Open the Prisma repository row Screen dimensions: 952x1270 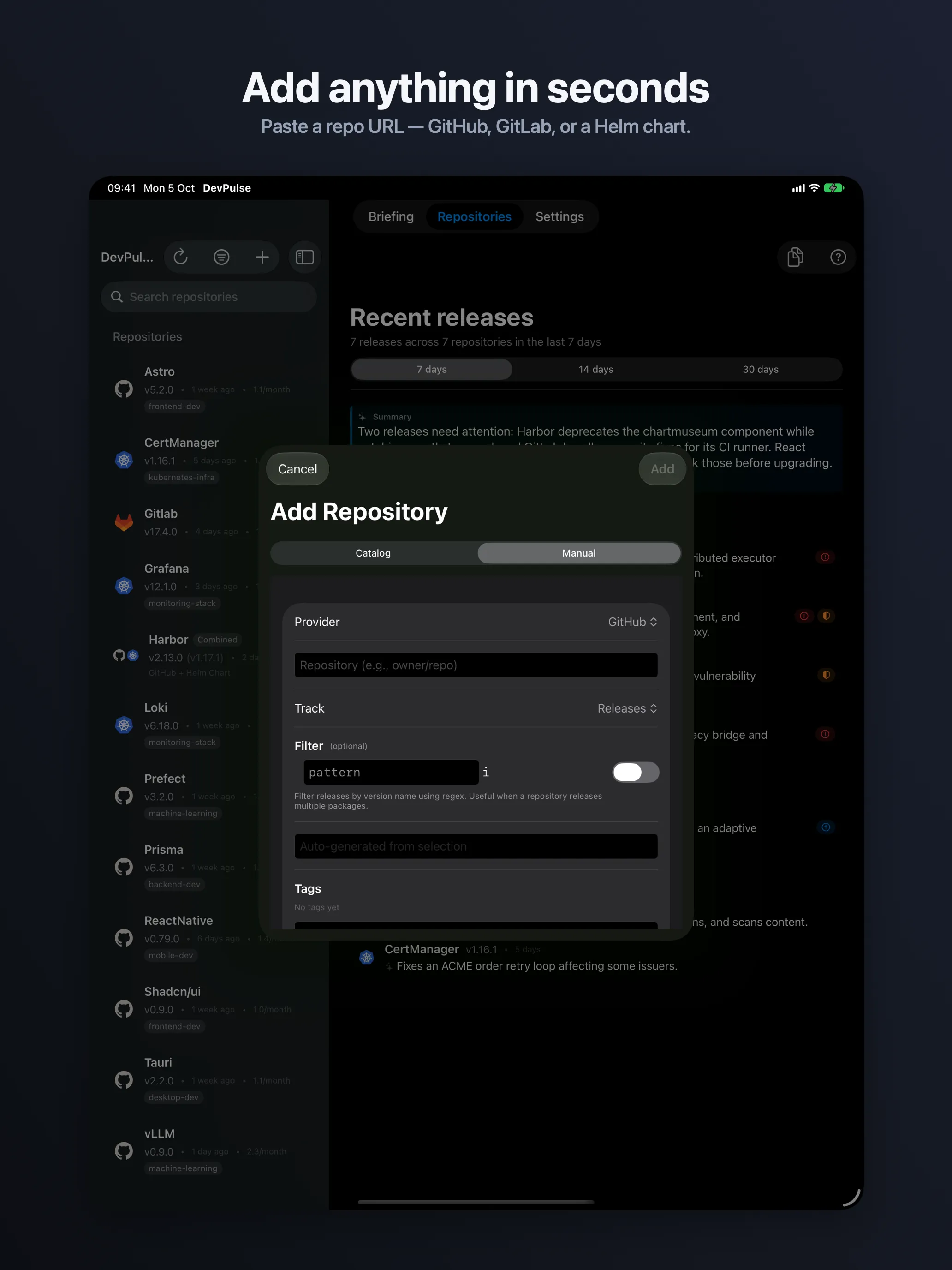(209, 867)
